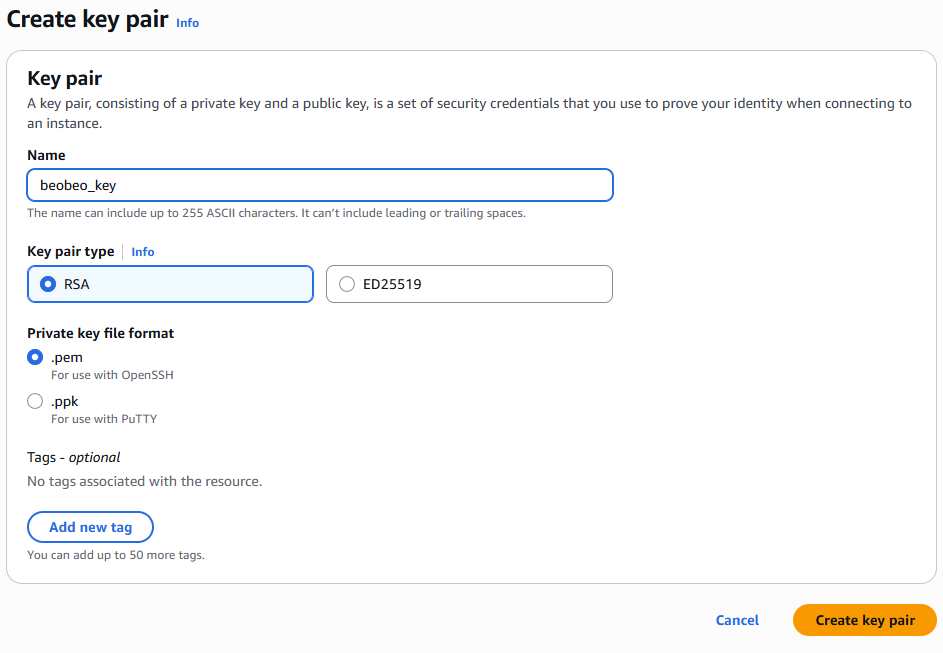The image size is (943, 653).
Task: Click 'No tags associated with the resource' text
Action: click(144, 481)
